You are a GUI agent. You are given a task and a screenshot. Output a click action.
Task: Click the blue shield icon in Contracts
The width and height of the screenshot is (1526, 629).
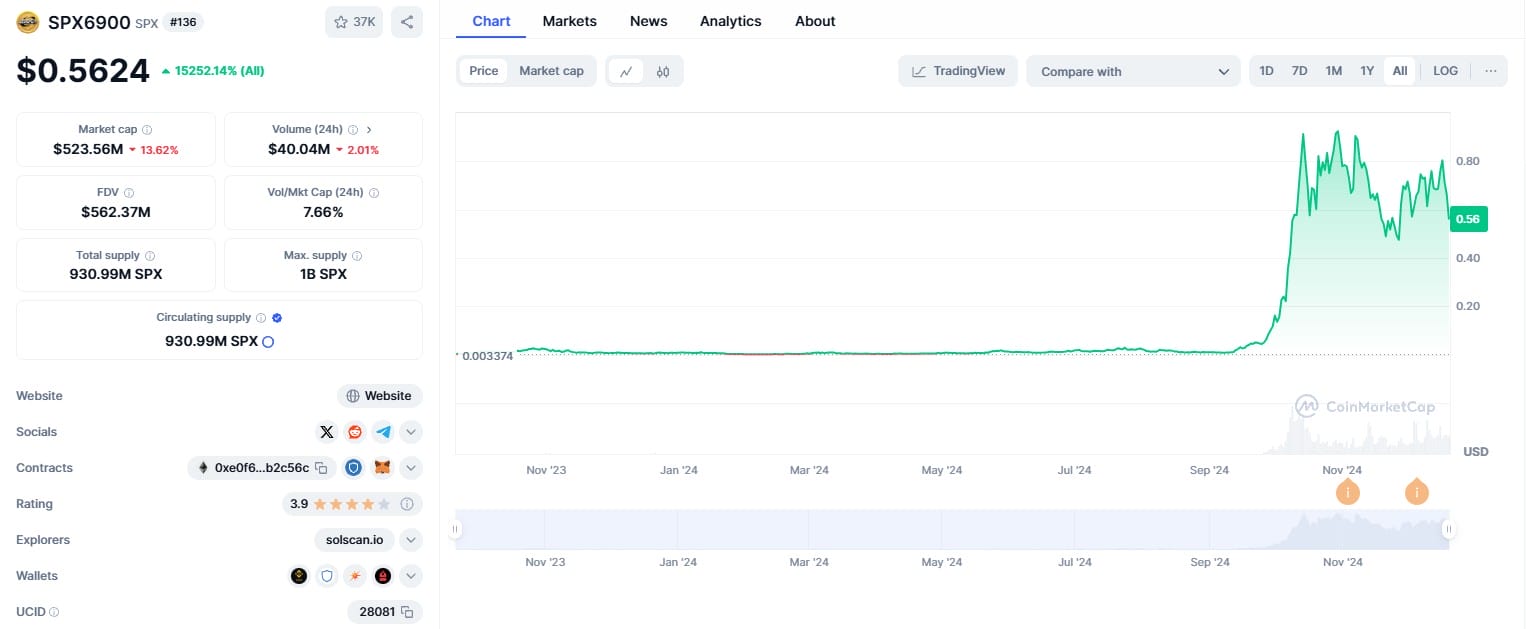click(353, 468)
